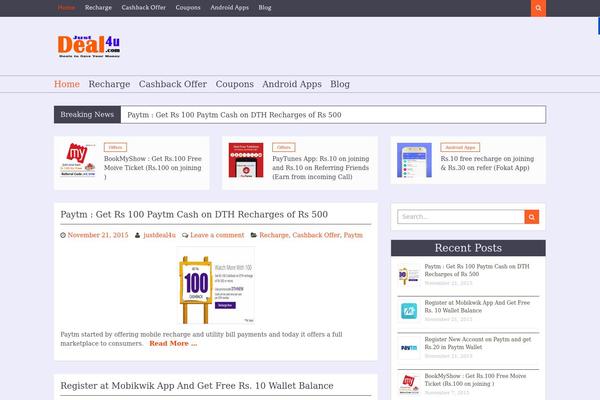Focus the sidebar Search input field
Screen dimensions: 600x400
point(461,217)
